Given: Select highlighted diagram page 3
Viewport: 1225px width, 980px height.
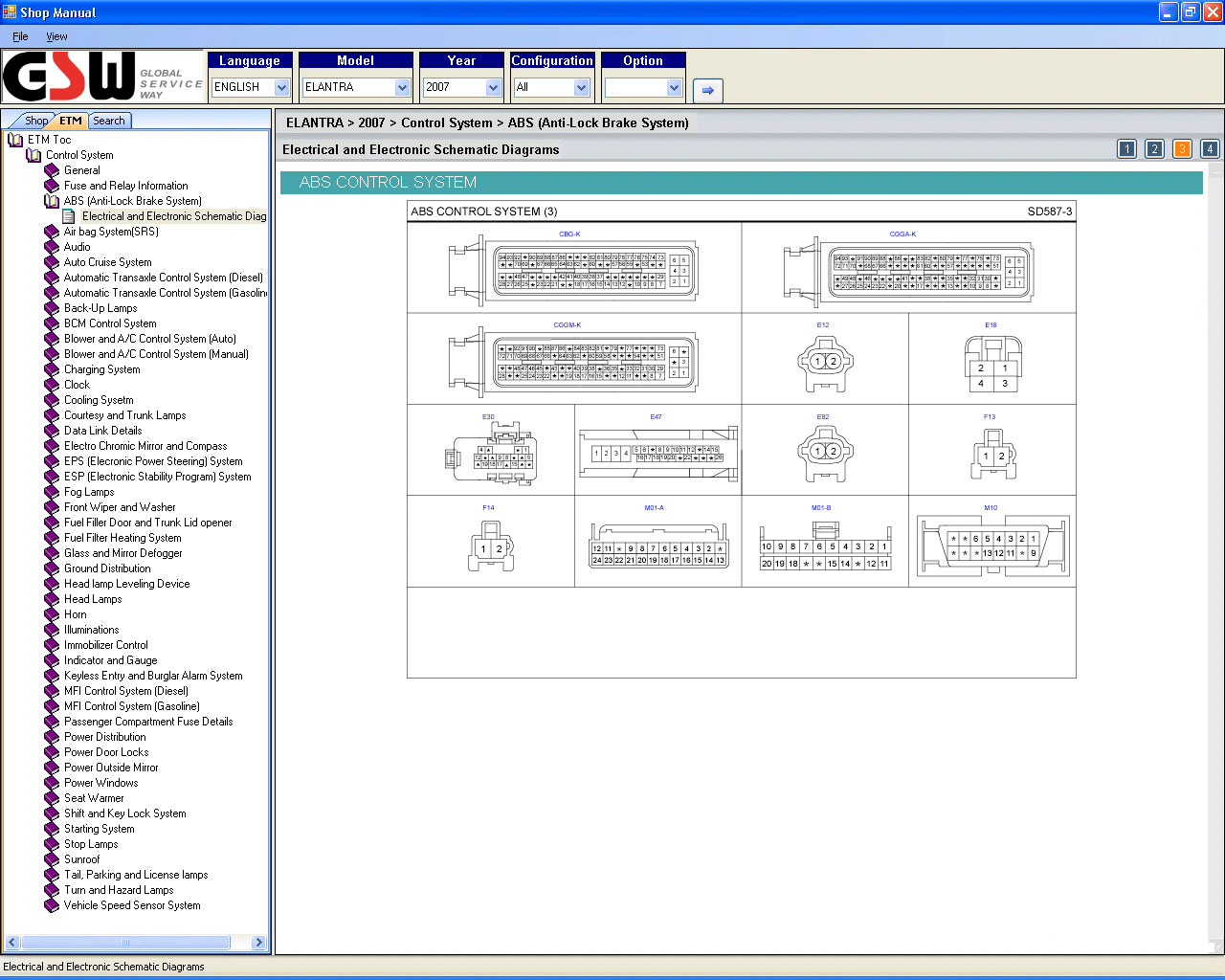Looking at the screenshot, I should point(1183,148).
